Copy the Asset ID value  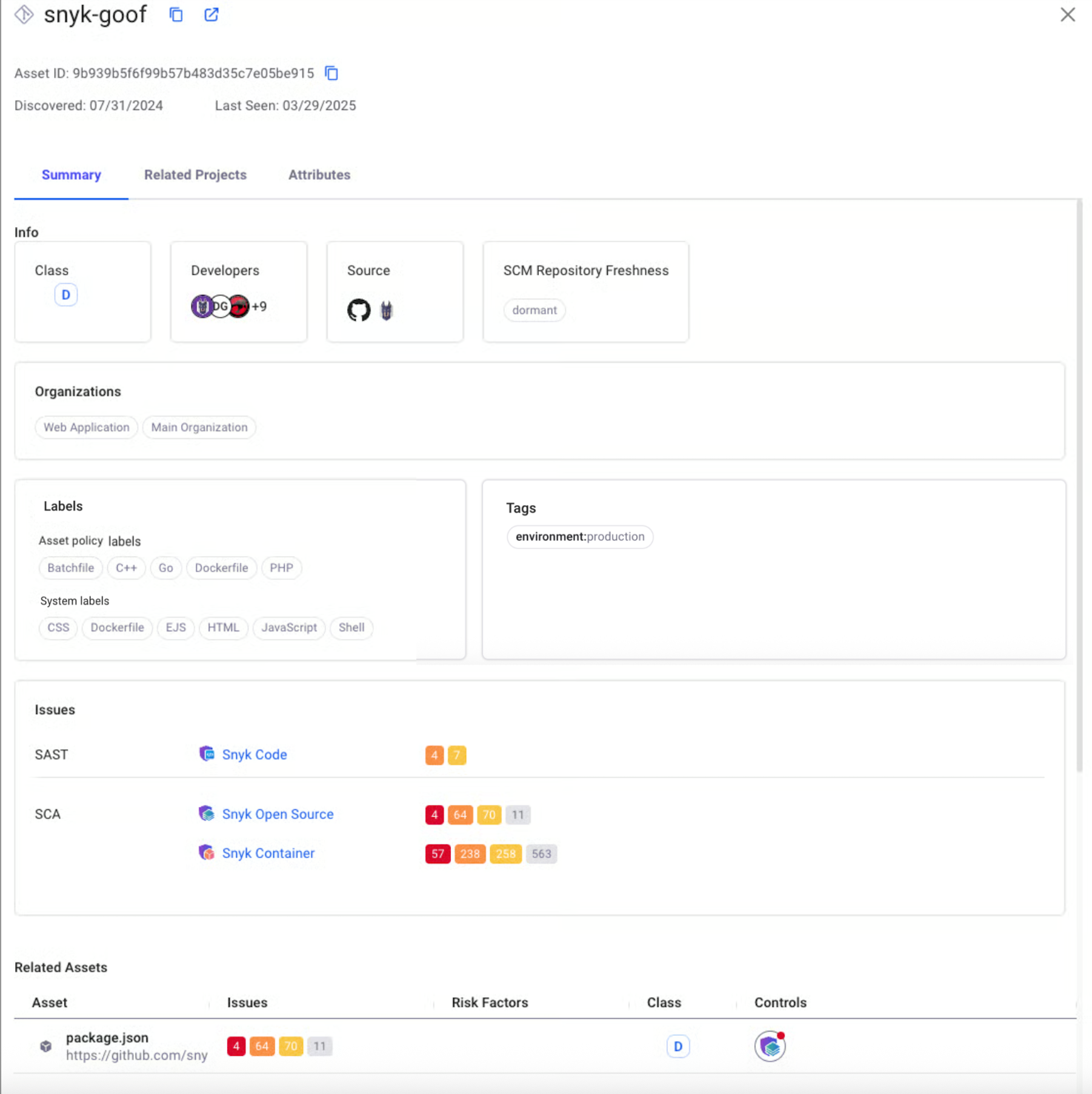[x=331, y=73]
